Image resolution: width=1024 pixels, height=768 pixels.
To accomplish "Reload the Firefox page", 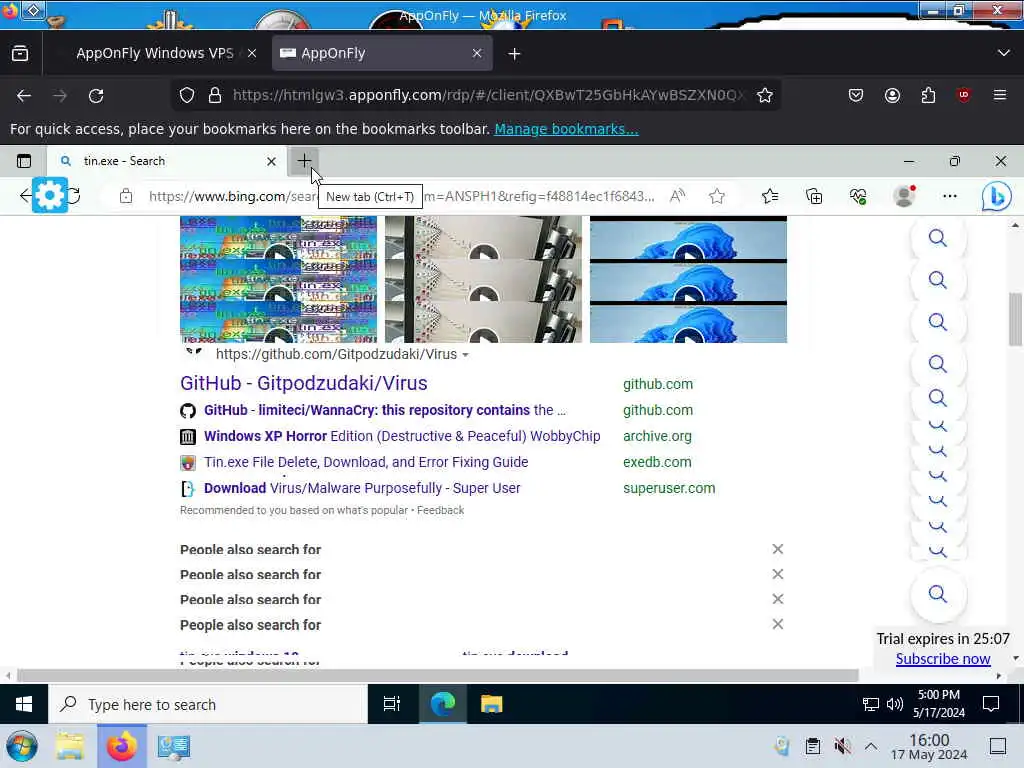I will pos(96,95).
